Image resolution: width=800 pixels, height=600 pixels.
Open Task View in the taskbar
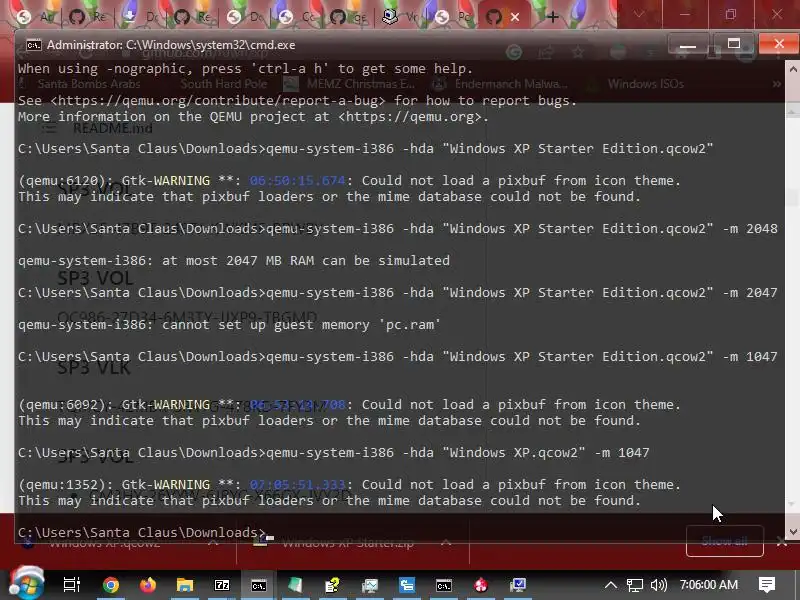[x=72, y=585]
